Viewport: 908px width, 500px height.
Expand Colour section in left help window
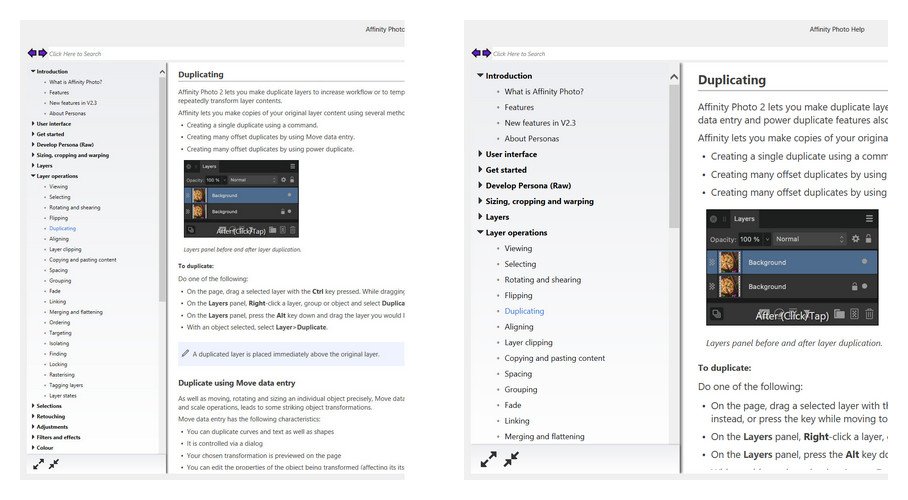pyautogui.click(x=33, y=447)
